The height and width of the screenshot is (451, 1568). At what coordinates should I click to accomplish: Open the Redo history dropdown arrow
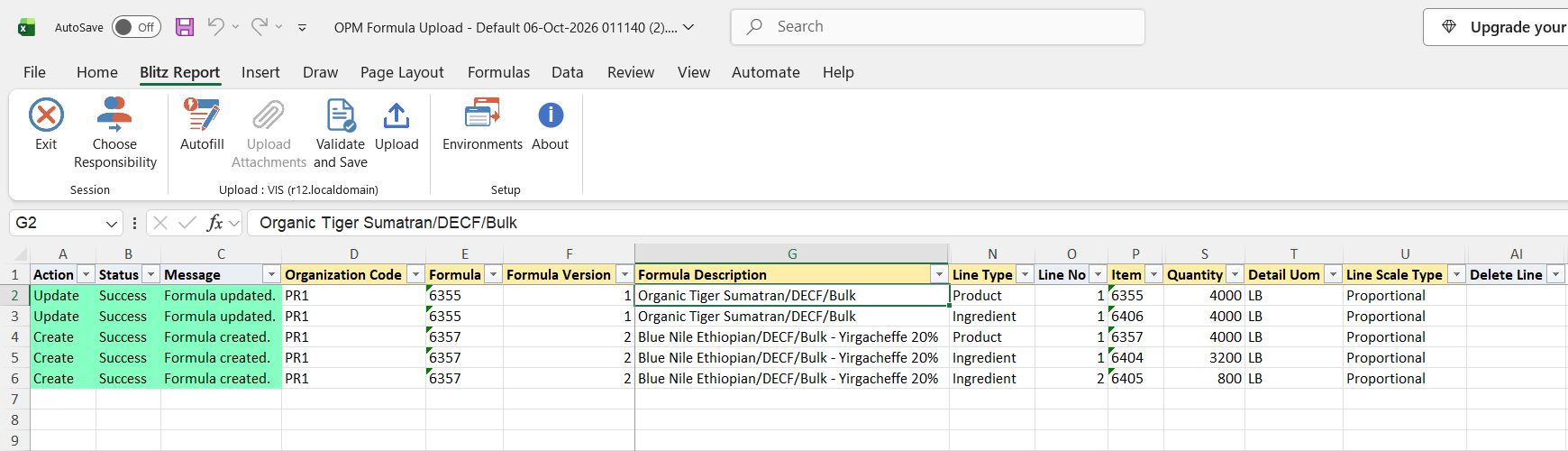pyautogui.click(x=279, y=27)
